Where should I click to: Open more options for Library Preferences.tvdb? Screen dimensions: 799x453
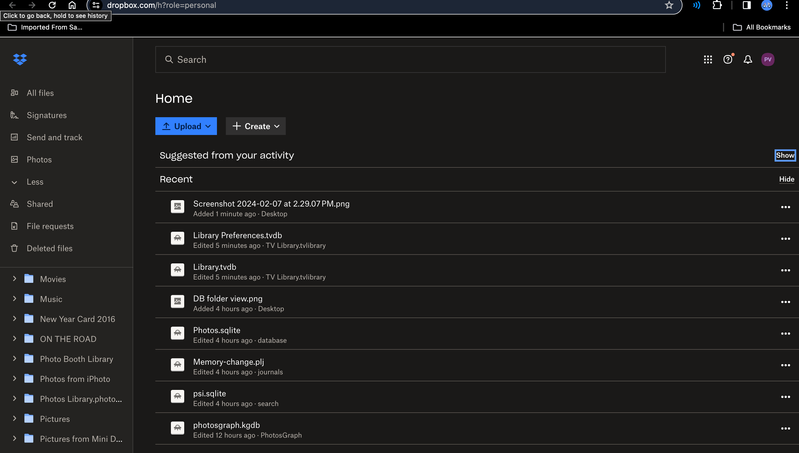[x=785, y=239]
